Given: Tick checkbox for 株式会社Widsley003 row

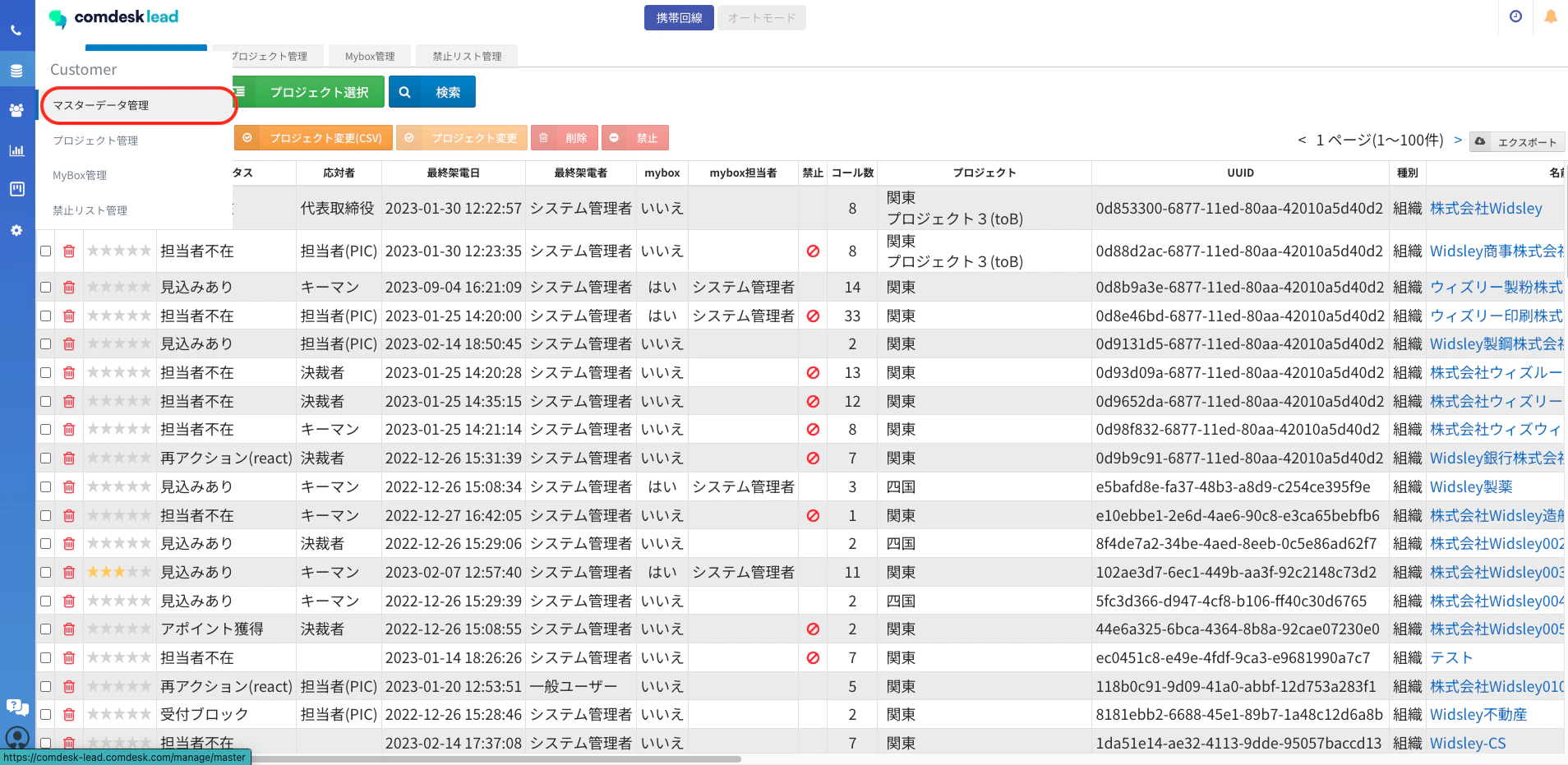Looking at the screenshot, I should click(46, 573).
